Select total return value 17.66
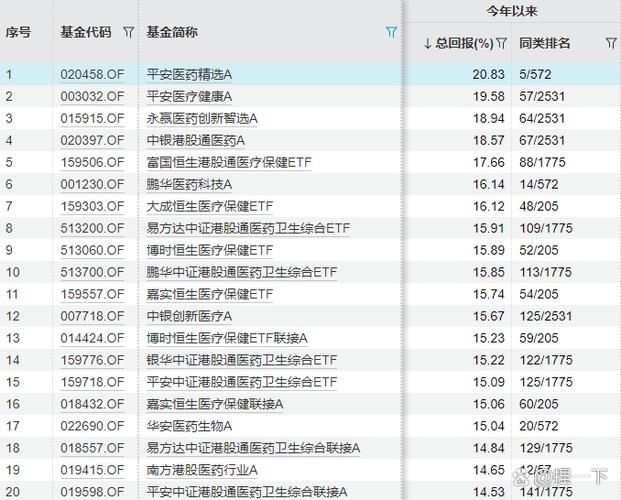The image size is (621, 500). click(x=489, y=162)
